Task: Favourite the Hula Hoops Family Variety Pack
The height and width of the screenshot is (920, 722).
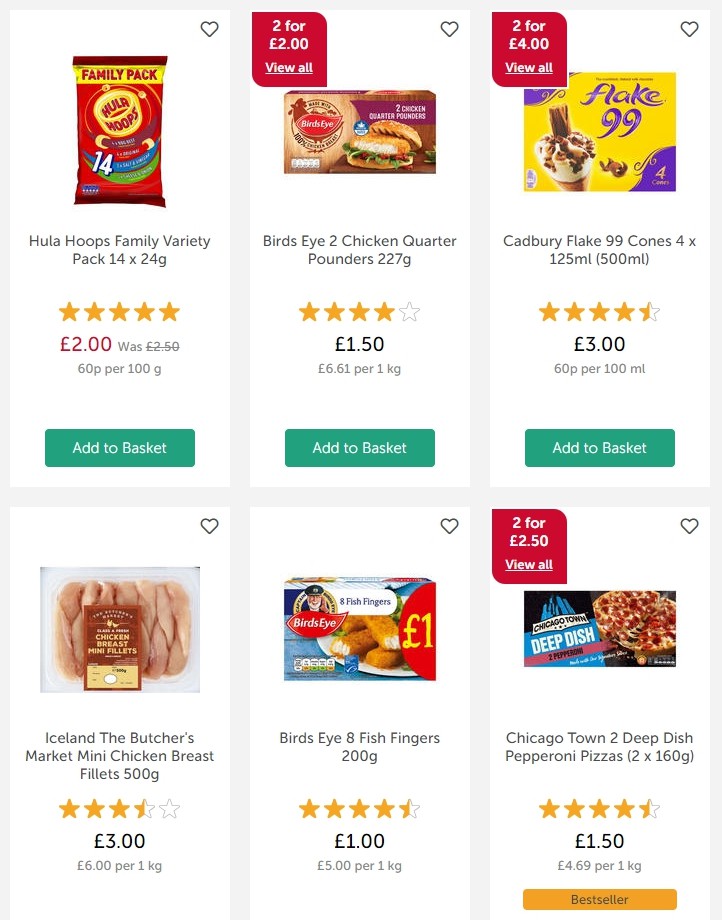Action: [x=209, y=30]
